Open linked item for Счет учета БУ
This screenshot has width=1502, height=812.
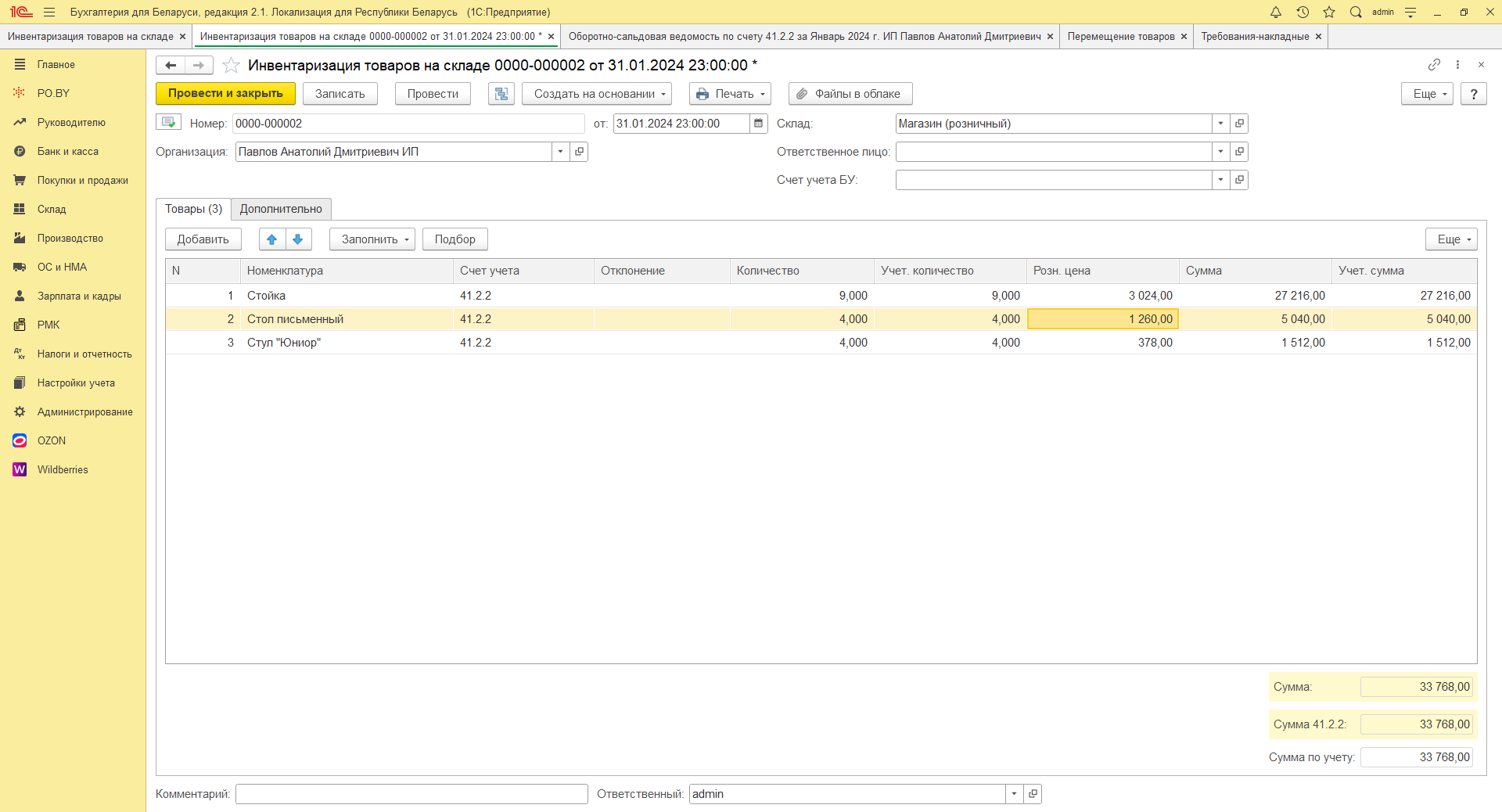pos(1239,180)
